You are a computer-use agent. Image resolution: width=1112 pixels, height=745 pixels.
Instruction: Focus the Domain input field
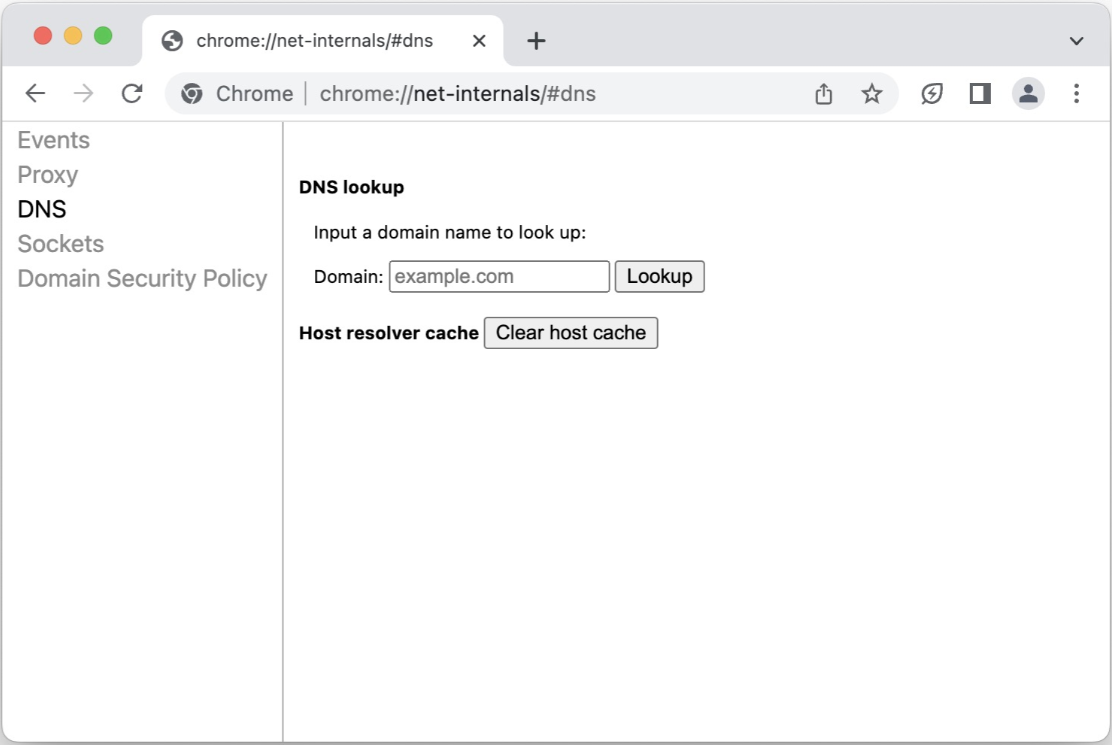(x=499, y=277)
